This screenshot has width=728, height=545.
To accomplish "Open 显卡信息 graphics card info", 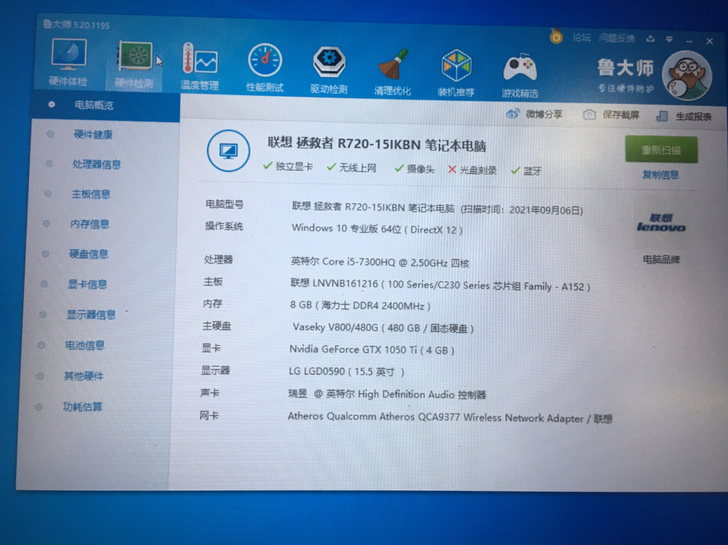I will [87, 284].
